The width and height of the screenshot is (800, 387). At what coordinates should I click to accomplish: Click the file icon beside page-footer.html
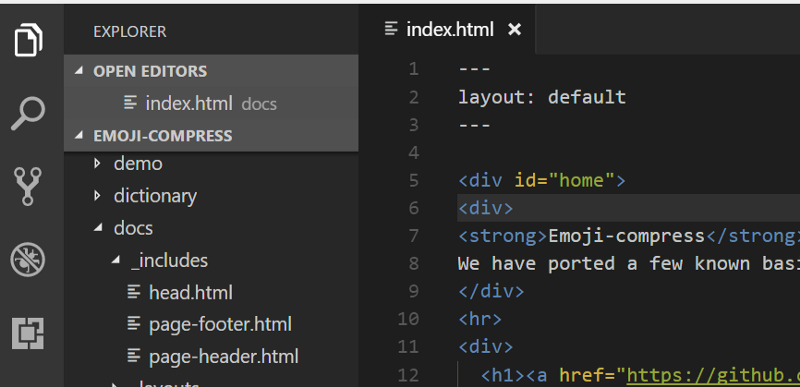(x=134, y=324)
